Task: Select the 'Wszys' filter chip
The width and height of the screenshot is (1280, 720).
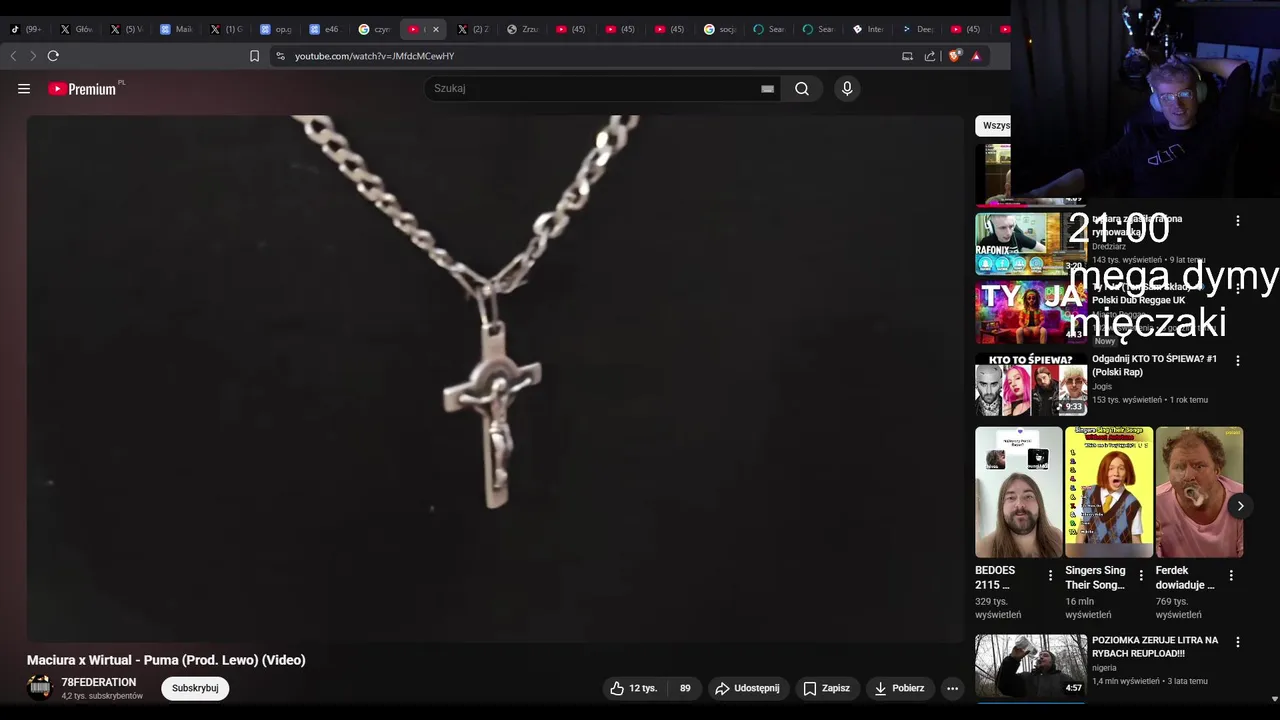Action: click(x=993, y=126)
